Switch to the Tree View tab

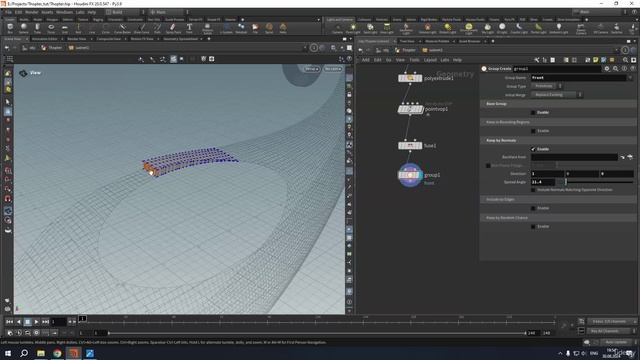[x=407, y=41]
